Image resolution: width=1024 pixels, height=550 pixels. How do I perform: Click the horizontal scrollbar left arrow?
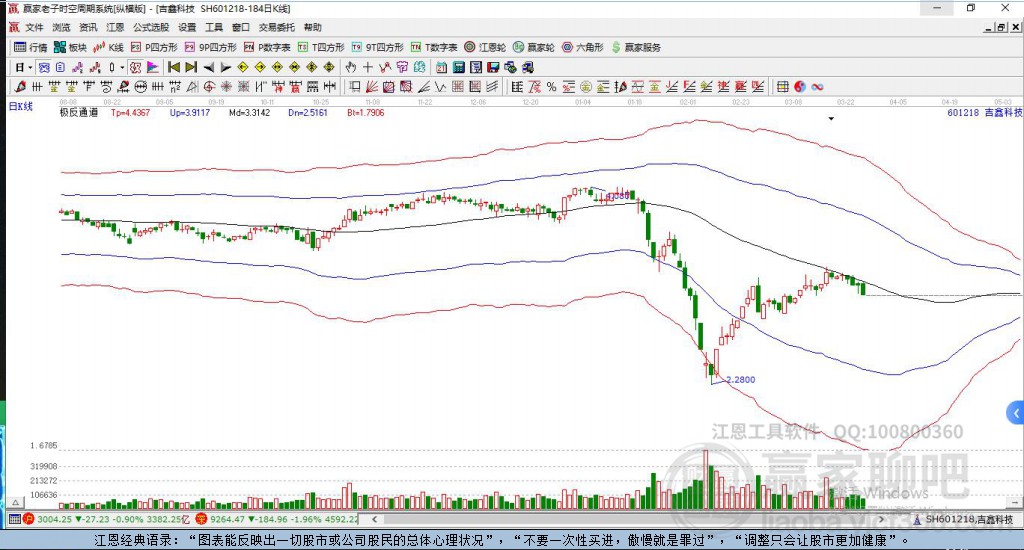(374, 519)
